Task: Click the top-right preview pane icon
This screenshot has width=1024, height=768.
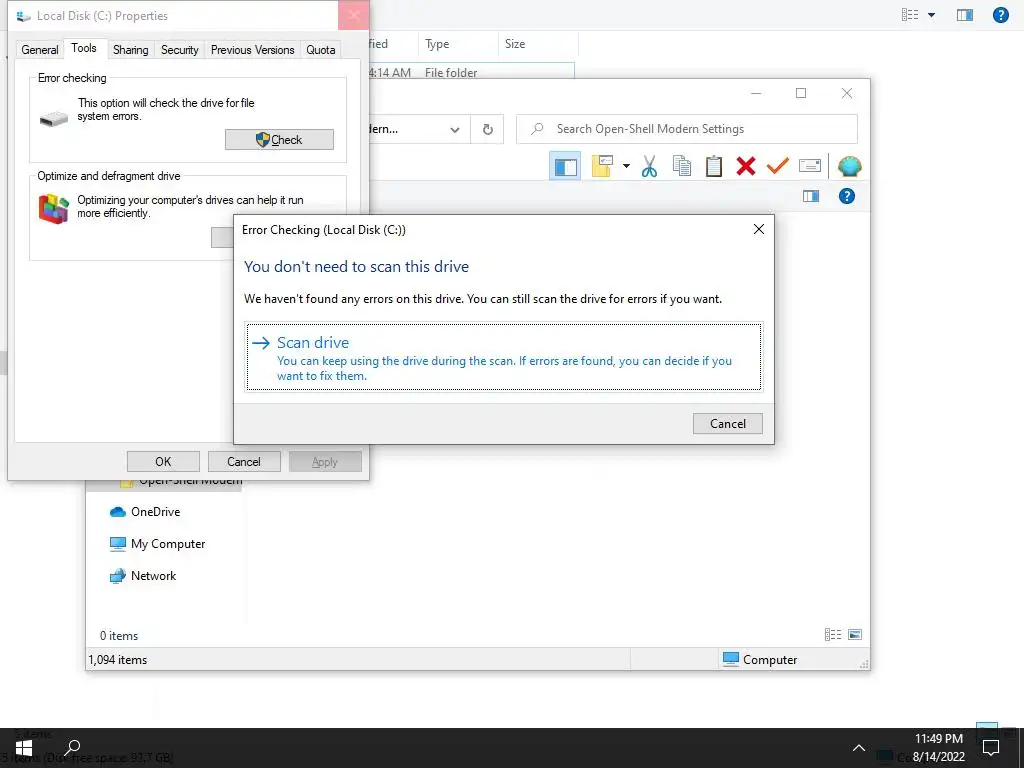Action: (x=965, y=15)
